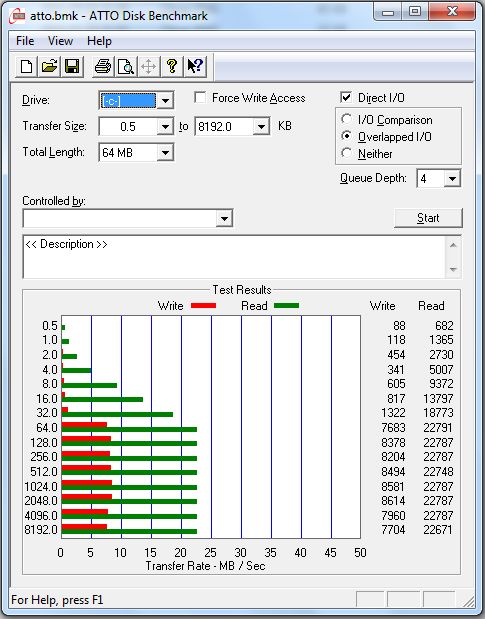The width and height of the screenshot is (485, 619).
Task: Print results with the printer icon
Action: pyautogui.click(x=103, y=66)
